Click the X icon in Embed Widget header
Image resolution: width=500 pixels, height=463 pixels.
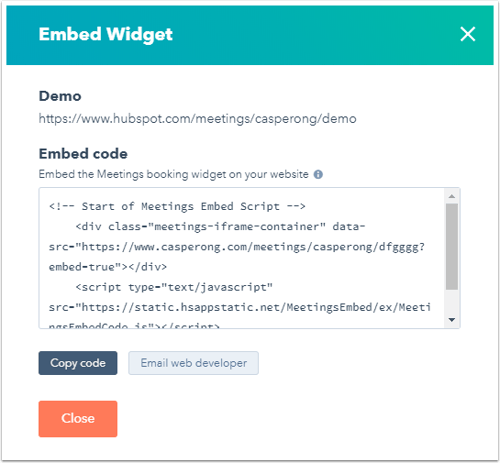click(467, 34)
